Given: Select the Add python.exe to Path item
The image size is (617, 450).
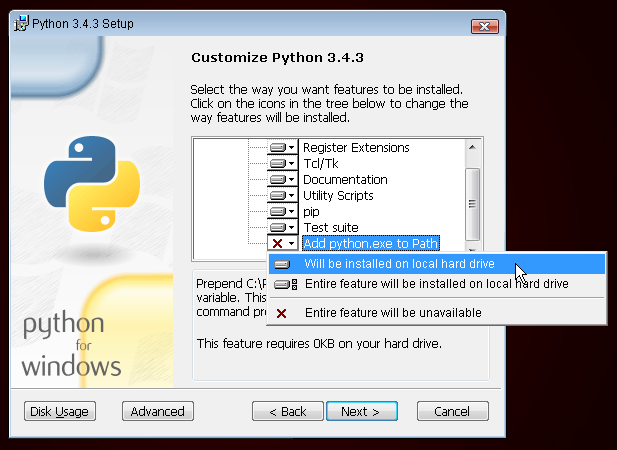Looking at the screenshot, I should (370, 244).
